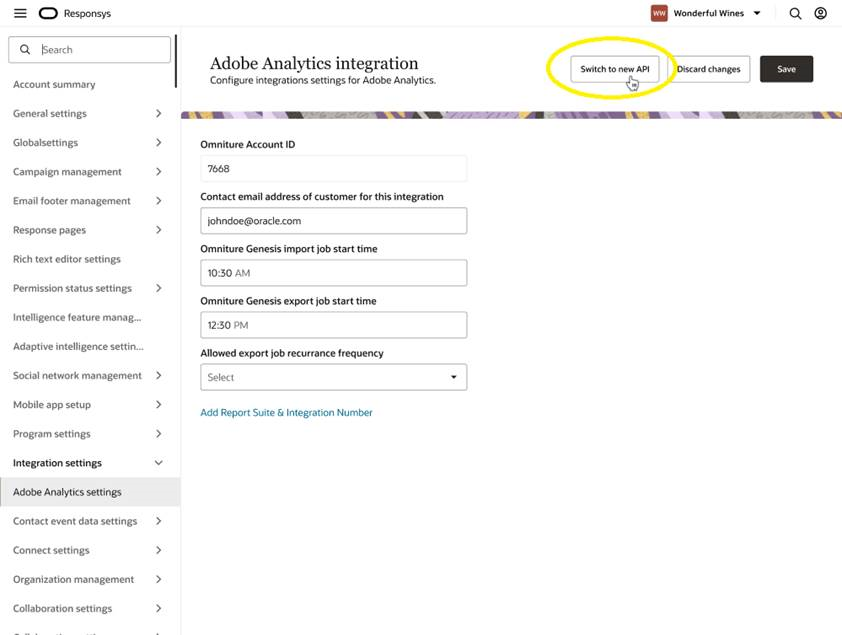The width and height of the screenshot is (842, 635).
Task: Click the export job start time field
Action: [x=333, y=325]
